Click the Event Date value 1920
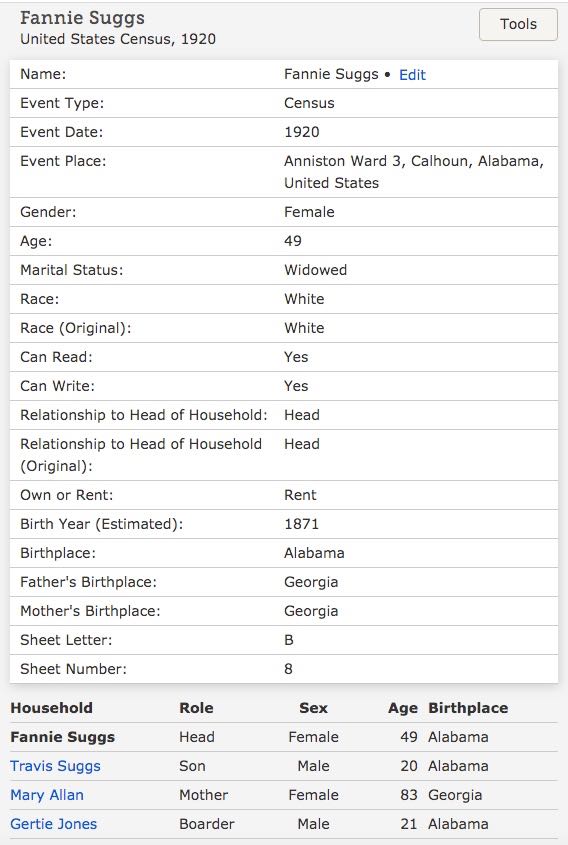 pos(302,132)
